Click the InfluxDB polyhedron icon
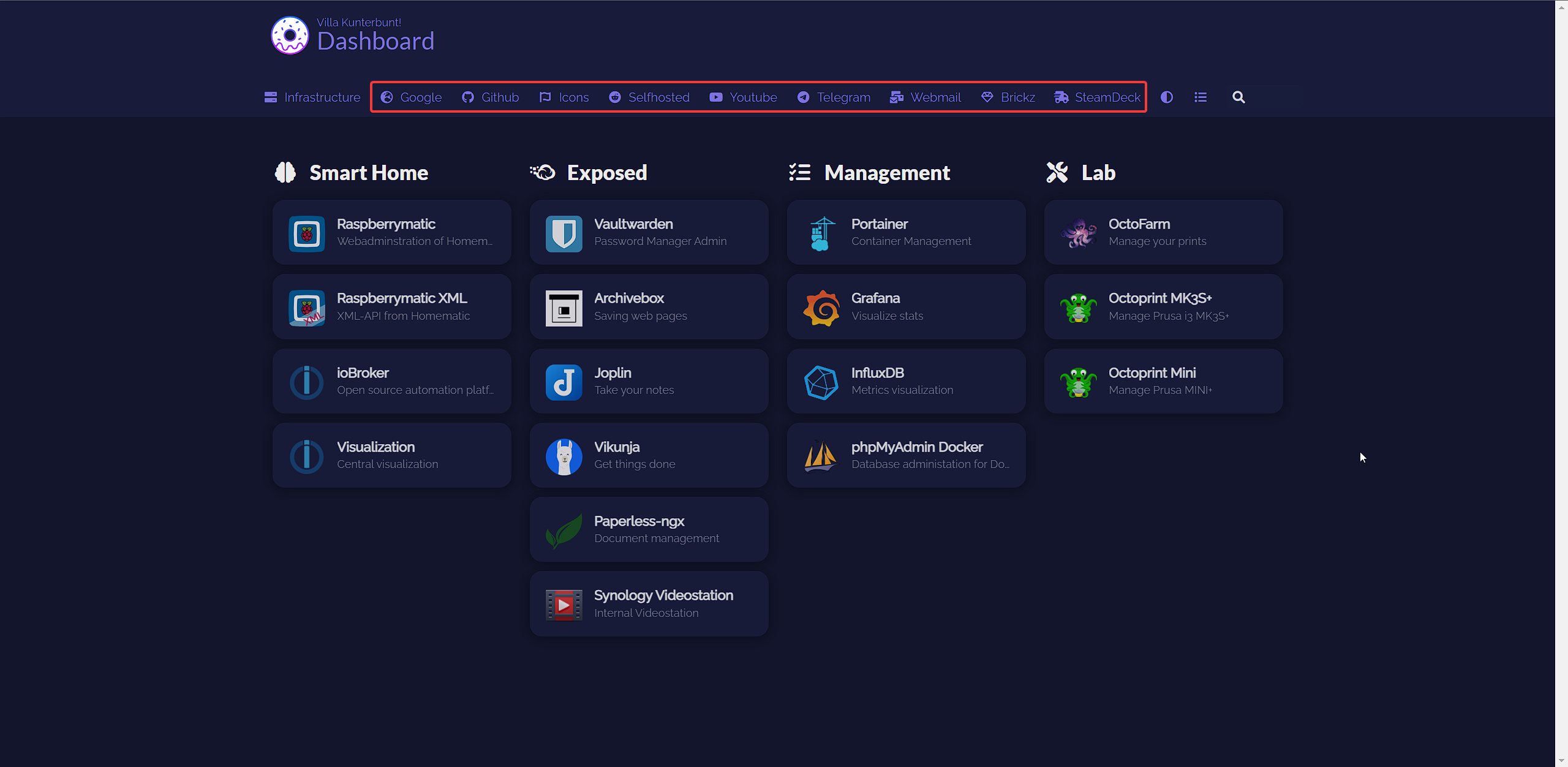 (821, 382)
